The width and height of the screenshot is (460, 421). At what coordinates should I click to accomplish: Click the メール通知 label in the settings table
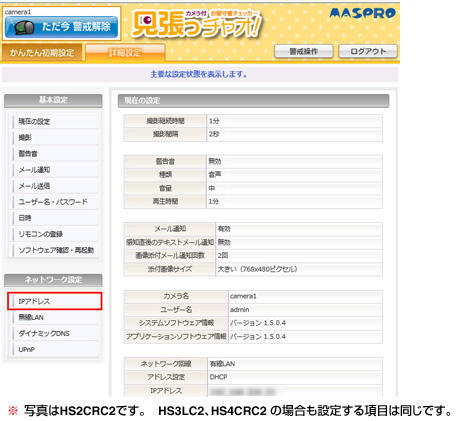click(170, 229)
